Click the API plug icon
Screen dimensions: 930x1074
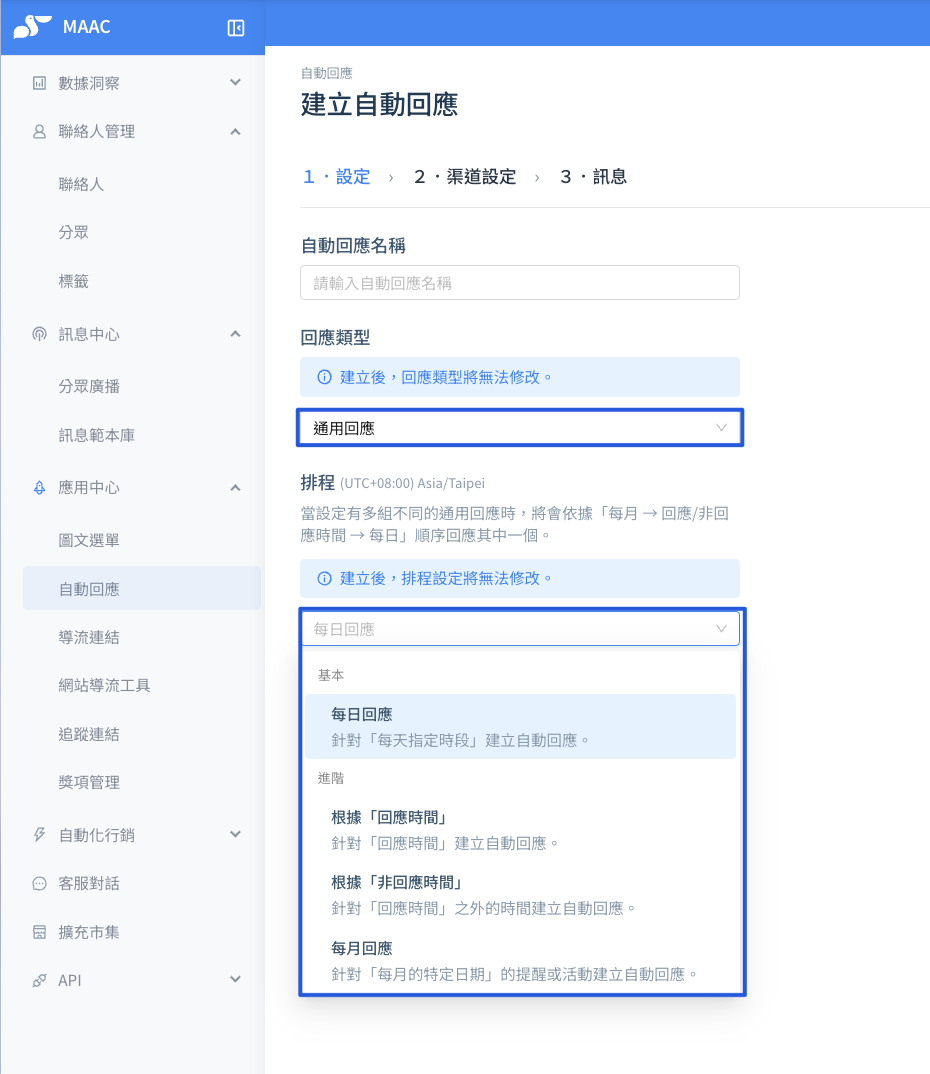pyautogui.click(x=40, y=980)
